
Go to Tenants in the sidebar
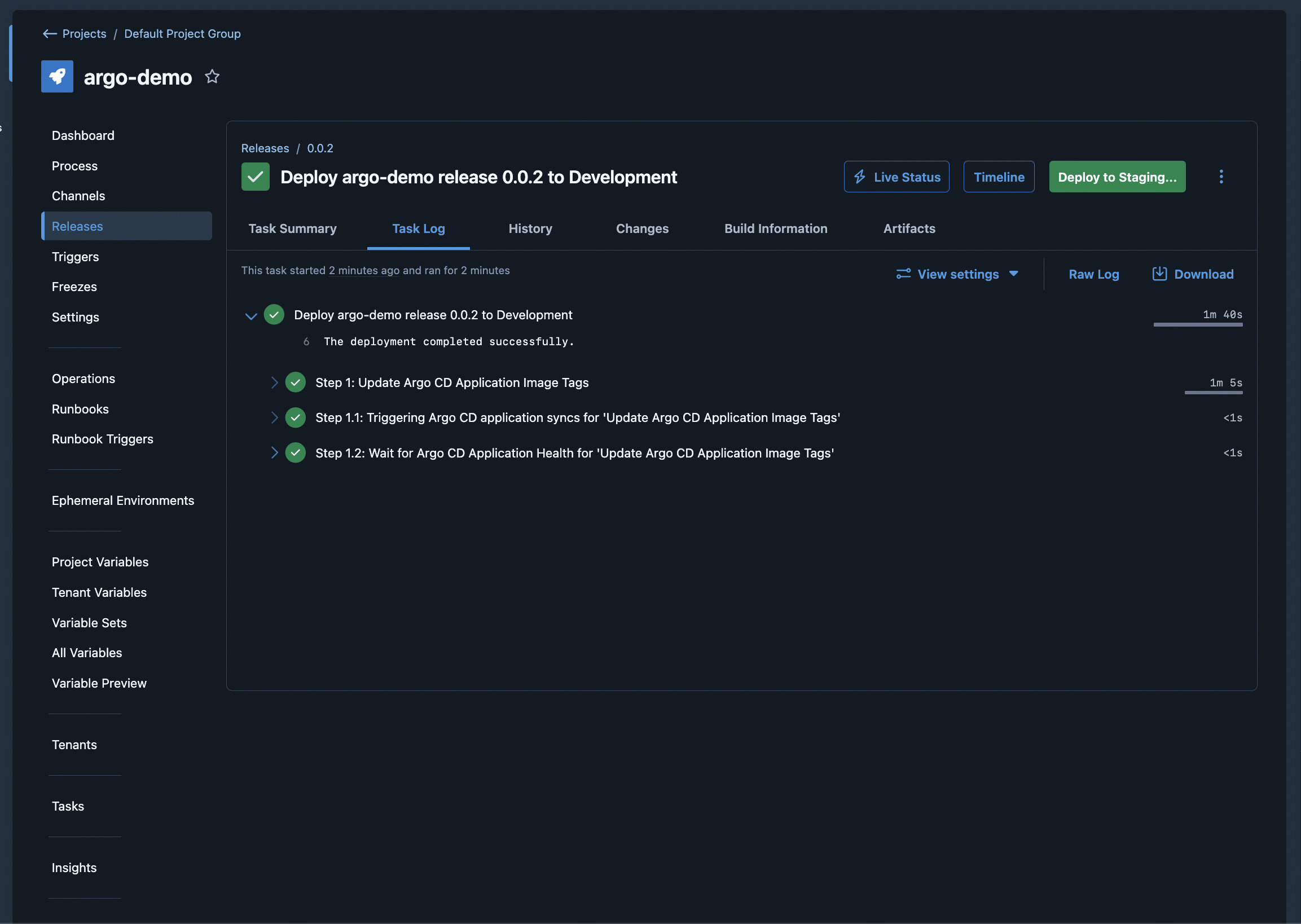74,745
